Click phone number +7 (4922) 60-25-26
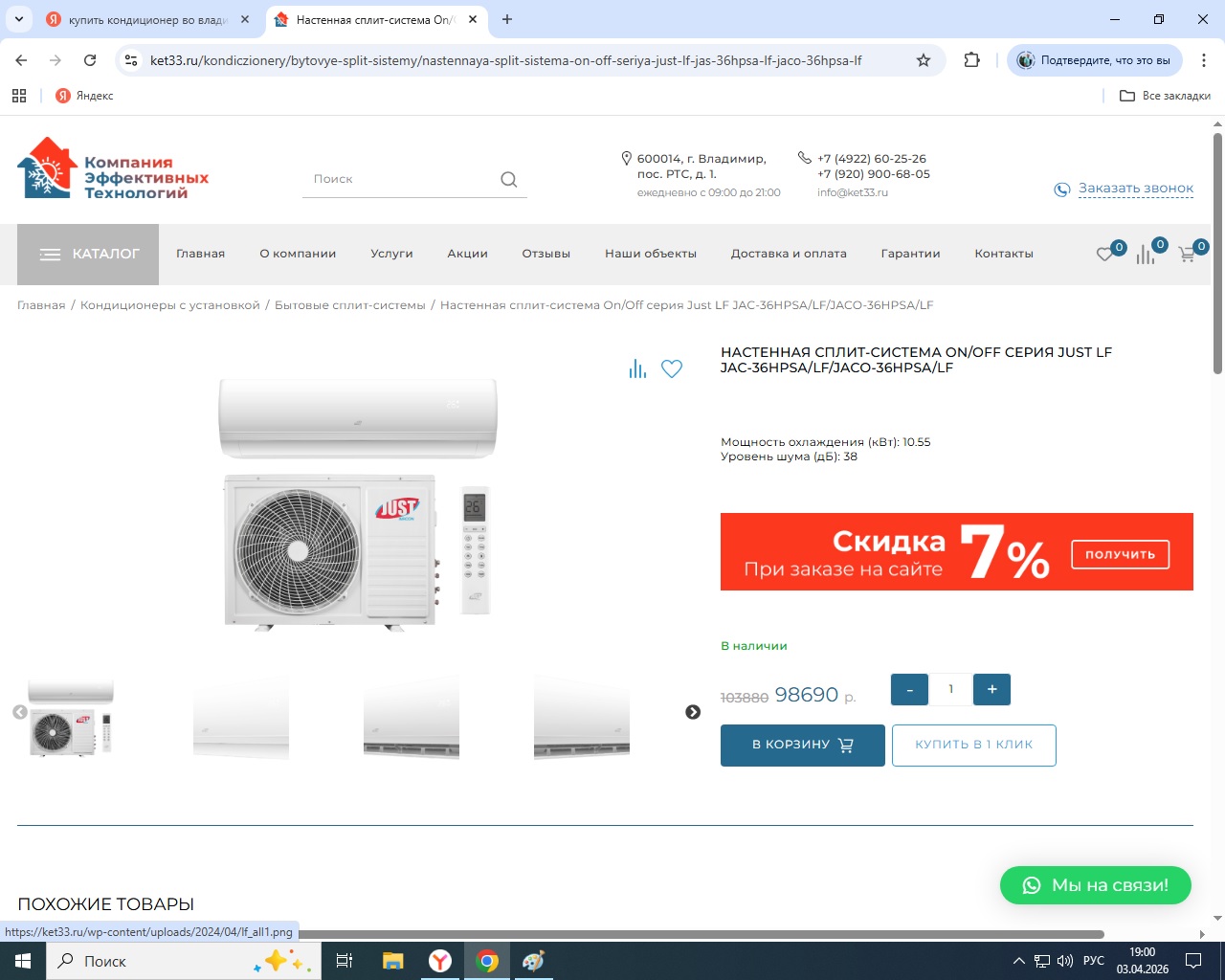Screen dimensions: 1225x980 point(872,159)
